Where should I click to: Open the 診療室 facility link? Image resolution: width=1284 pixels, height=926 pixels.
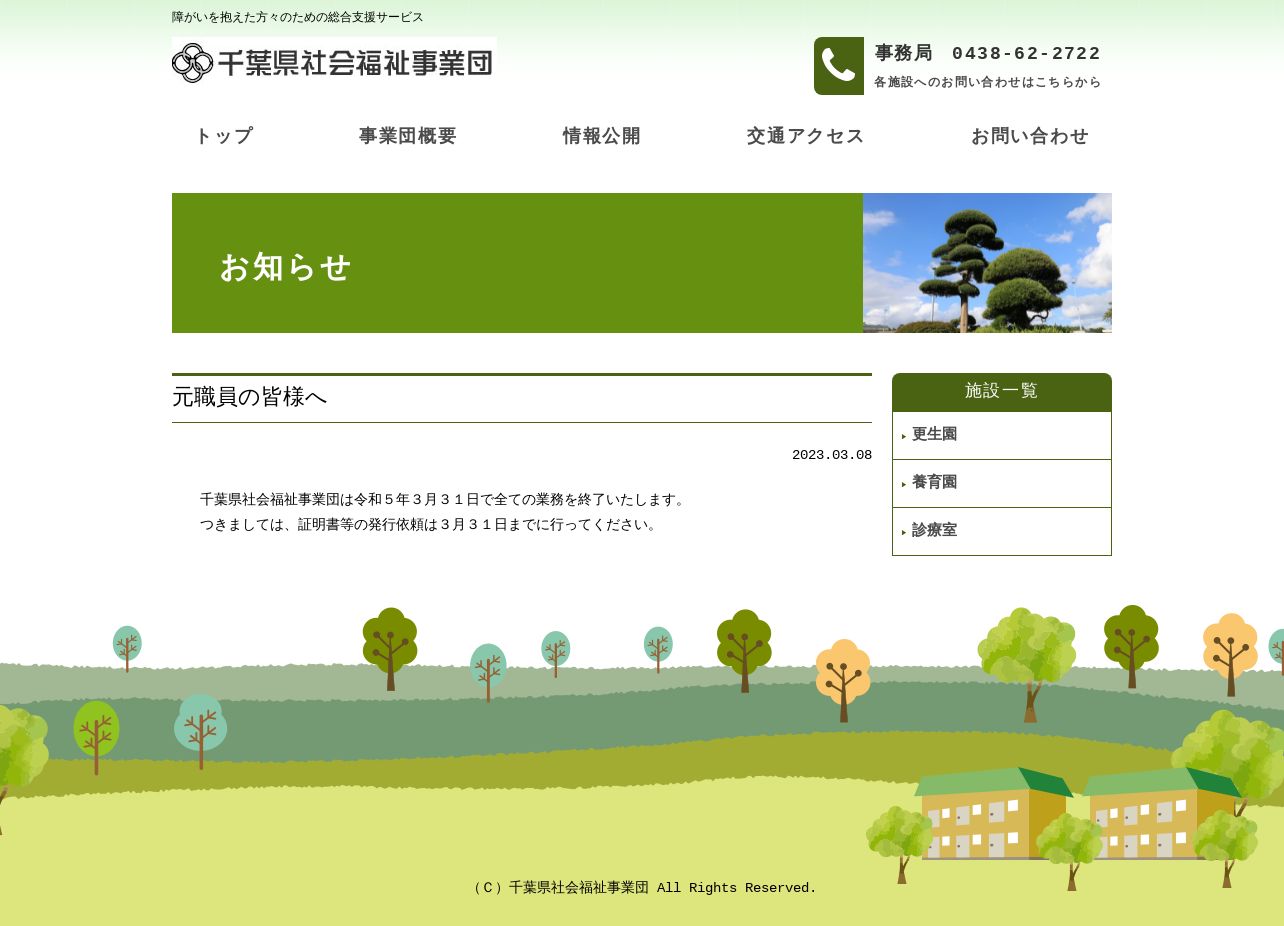pyautogui.click(x=1002, y=531)
